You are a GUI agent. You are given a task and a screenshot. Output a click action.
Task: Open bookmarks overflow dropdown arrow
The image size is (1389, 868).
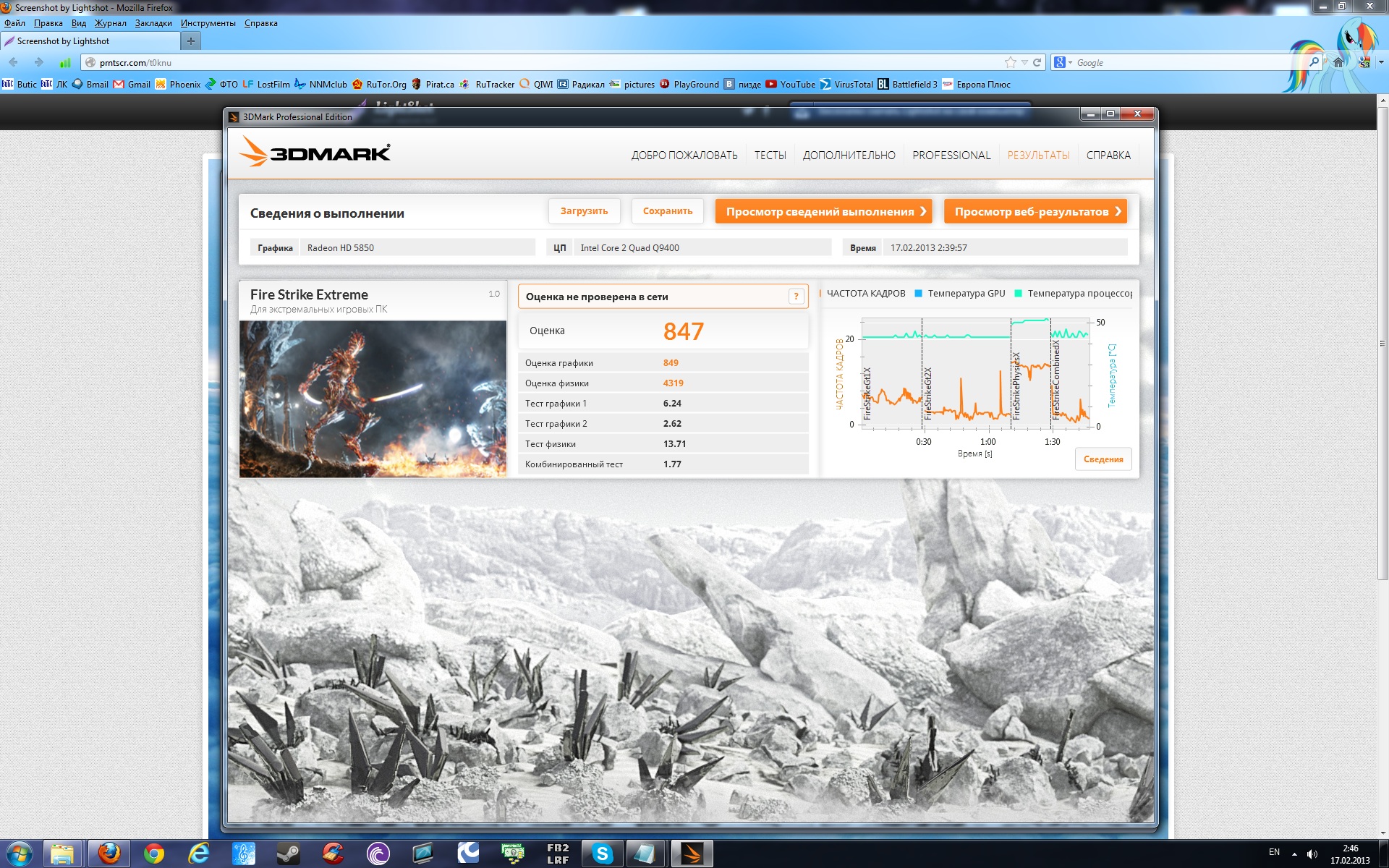pyautogui.click(x=1381, y=62)
